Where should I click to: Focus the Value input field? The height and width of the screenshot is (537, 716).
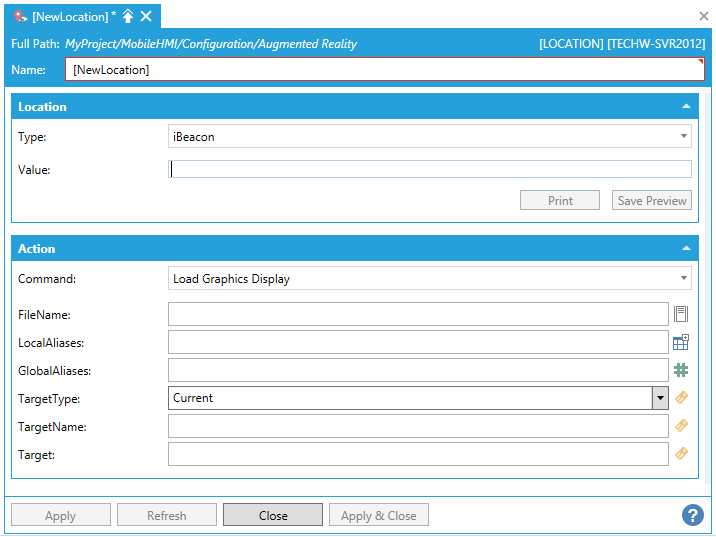(430, 169)
